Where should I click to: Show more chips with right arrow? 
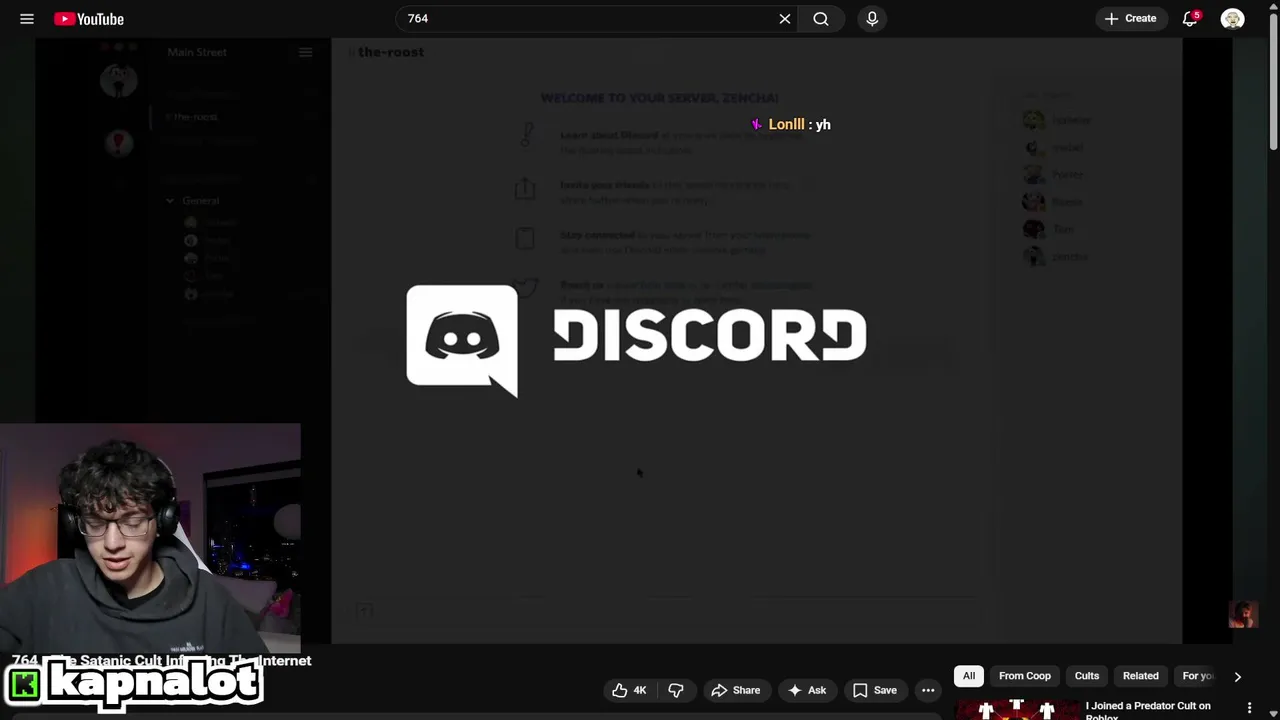pyautogui.click(x=1237, y=676)
